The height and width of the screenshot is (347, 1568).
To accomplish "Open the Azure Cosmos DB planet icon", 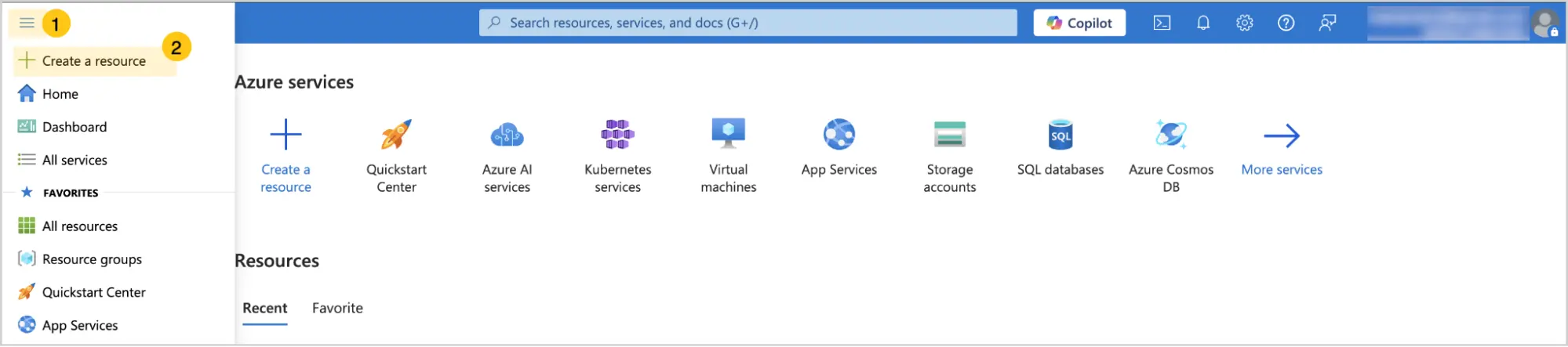I will pyautogui.click(x=1171, y=134).
